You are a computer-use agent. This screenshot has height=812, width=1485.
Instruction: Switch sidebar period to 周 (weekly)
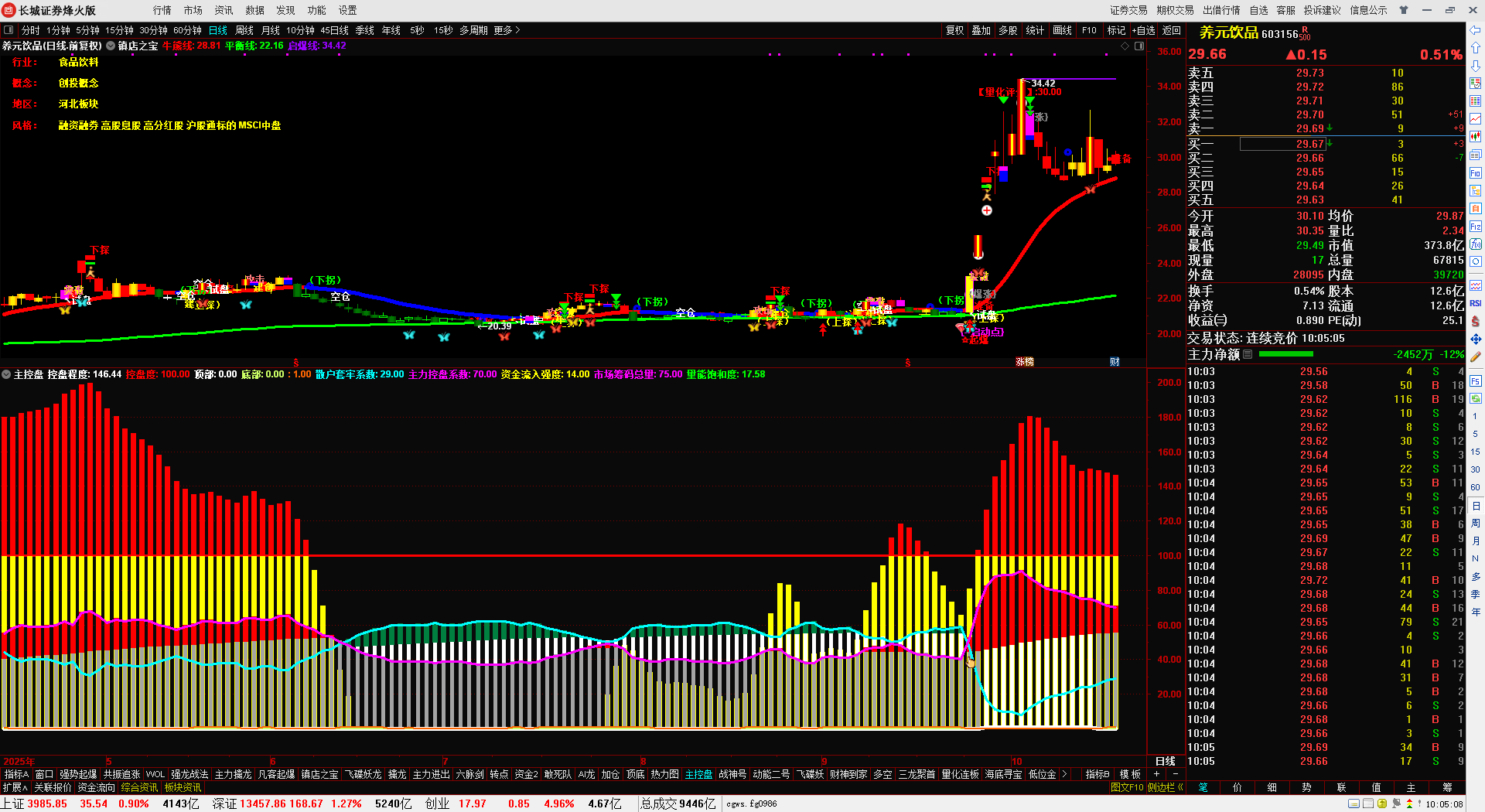(1476, 524)
